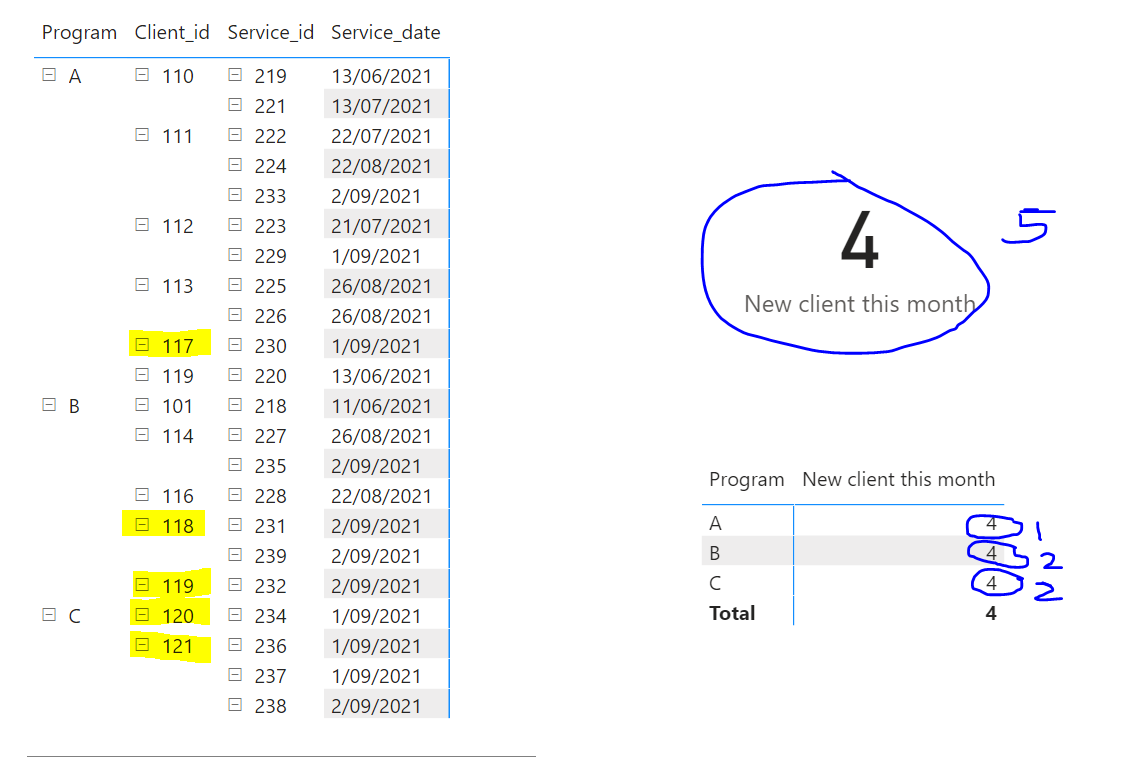
Task: Collapse Program A row group
Action: click(49, 74)
